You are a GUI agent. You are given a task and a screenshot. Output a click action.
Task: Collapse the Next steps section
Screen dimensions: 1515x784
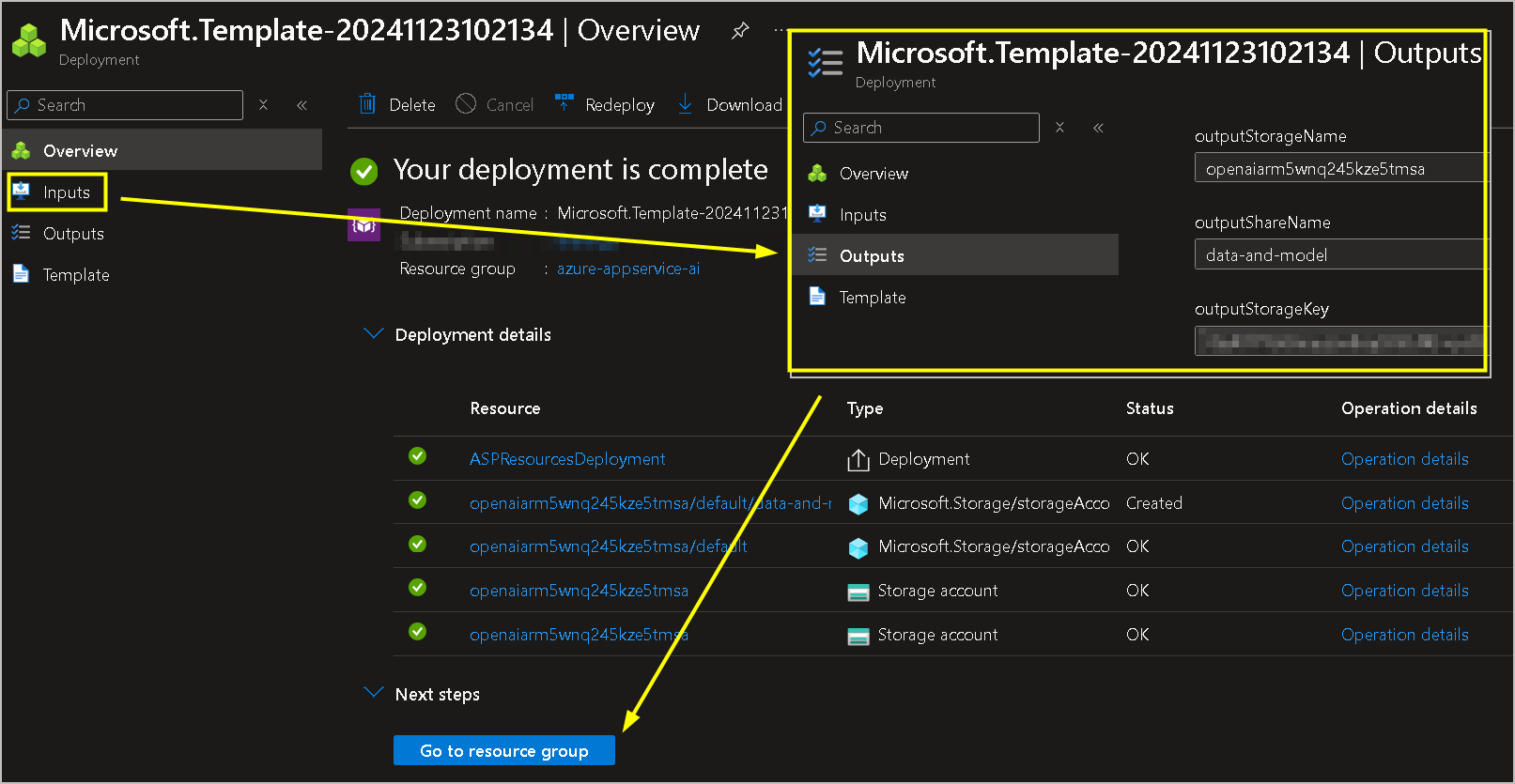point(373,693)
